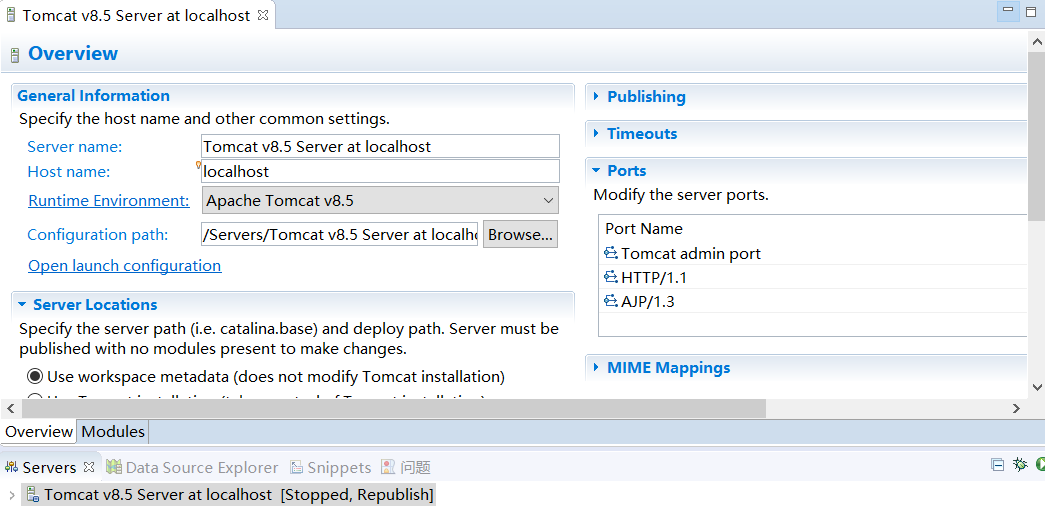Open the Runtime Environment link
The width and height of the screenshot is (1045, 518).
tap(109, 201)
